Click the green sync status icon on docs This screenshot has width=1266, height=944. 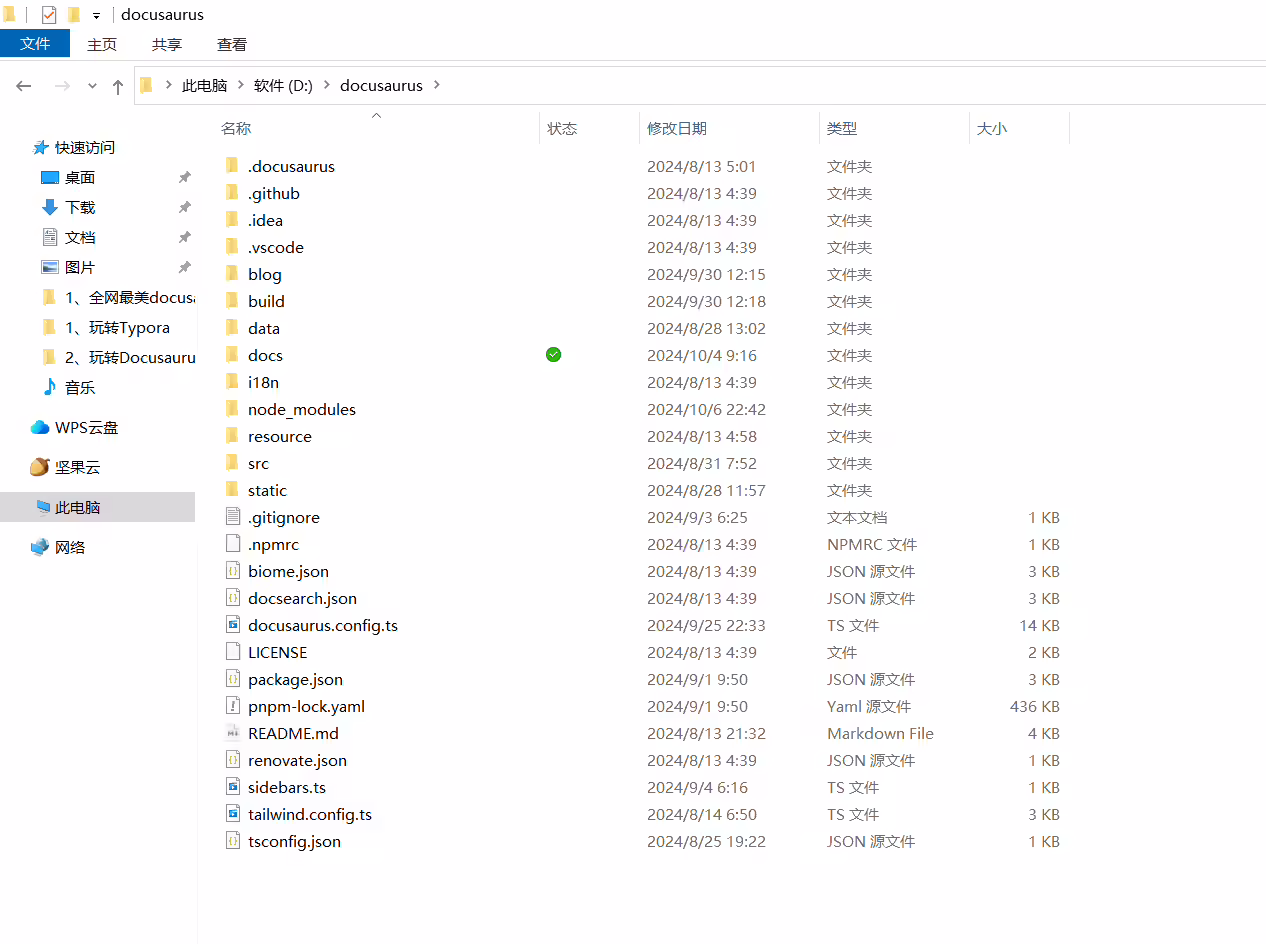(x=554, y=355)
